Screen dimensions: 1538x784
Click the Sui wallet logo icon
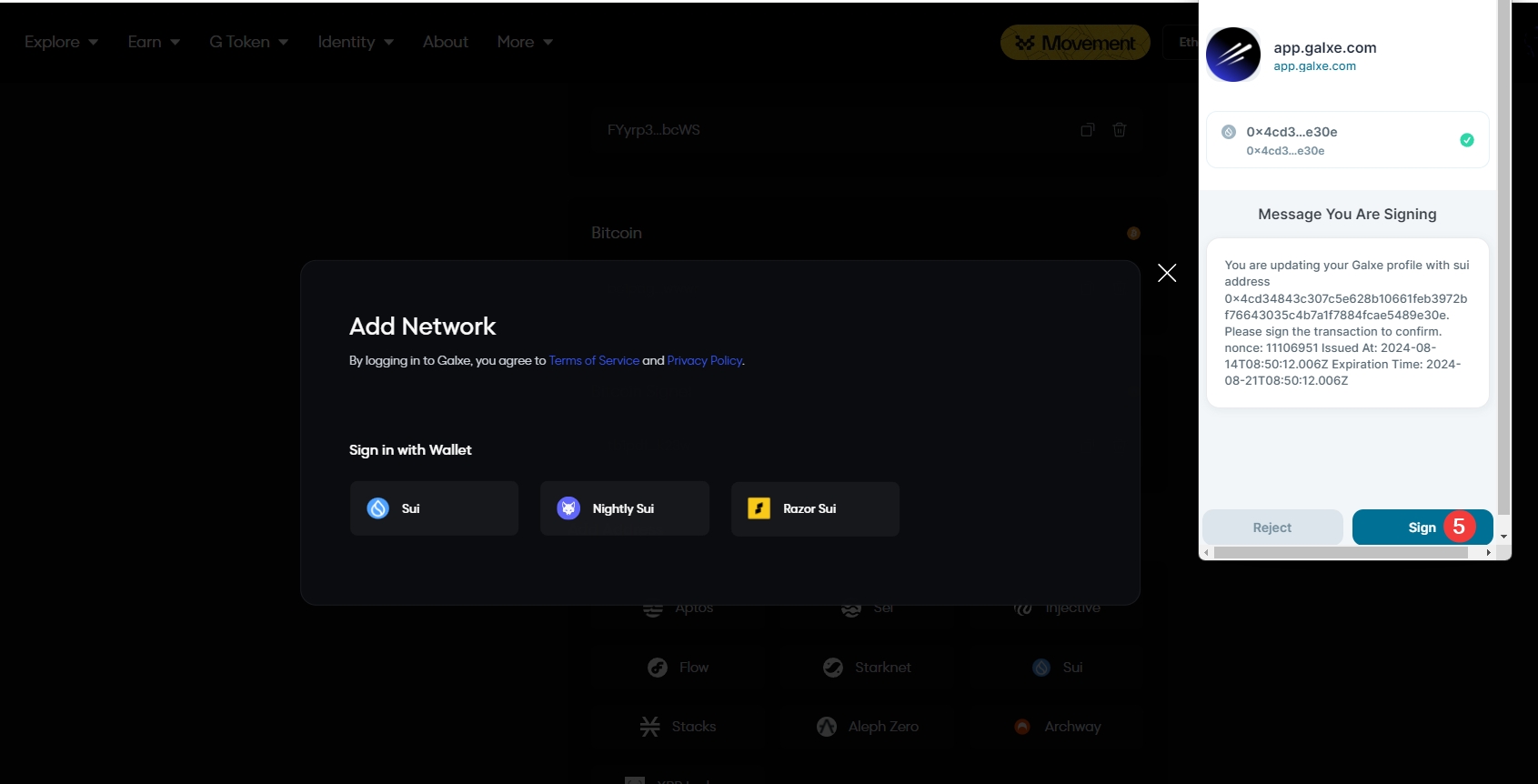click(x=378, y=508)
